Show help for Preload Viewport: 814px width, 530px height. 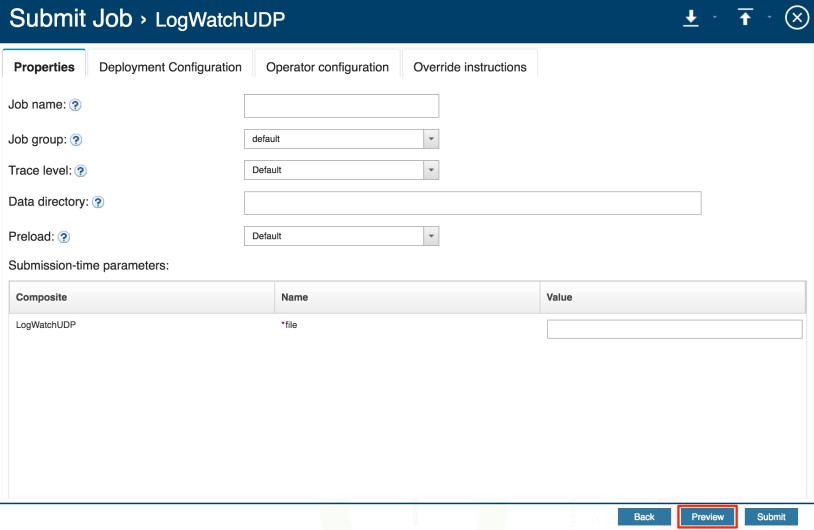tap(64, 237)
